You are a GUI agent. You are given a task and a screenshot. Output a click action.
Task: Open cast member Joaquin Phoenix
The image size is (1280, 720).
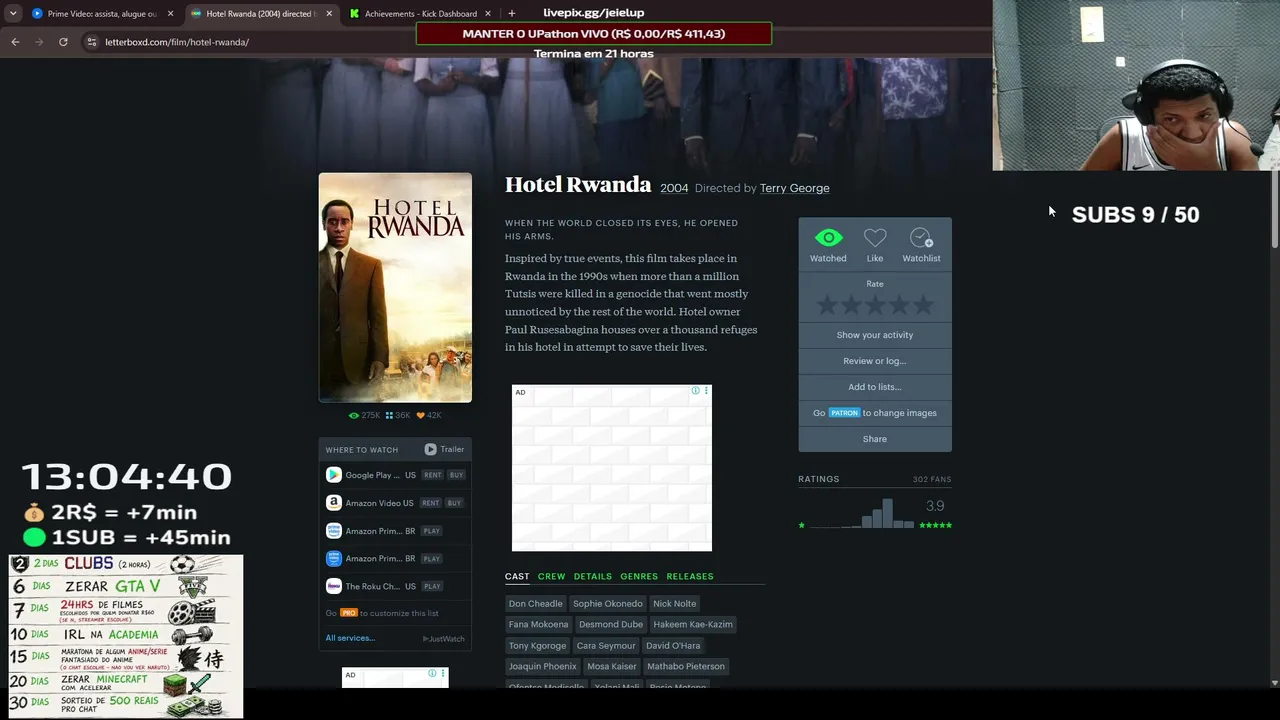point(543,666)
